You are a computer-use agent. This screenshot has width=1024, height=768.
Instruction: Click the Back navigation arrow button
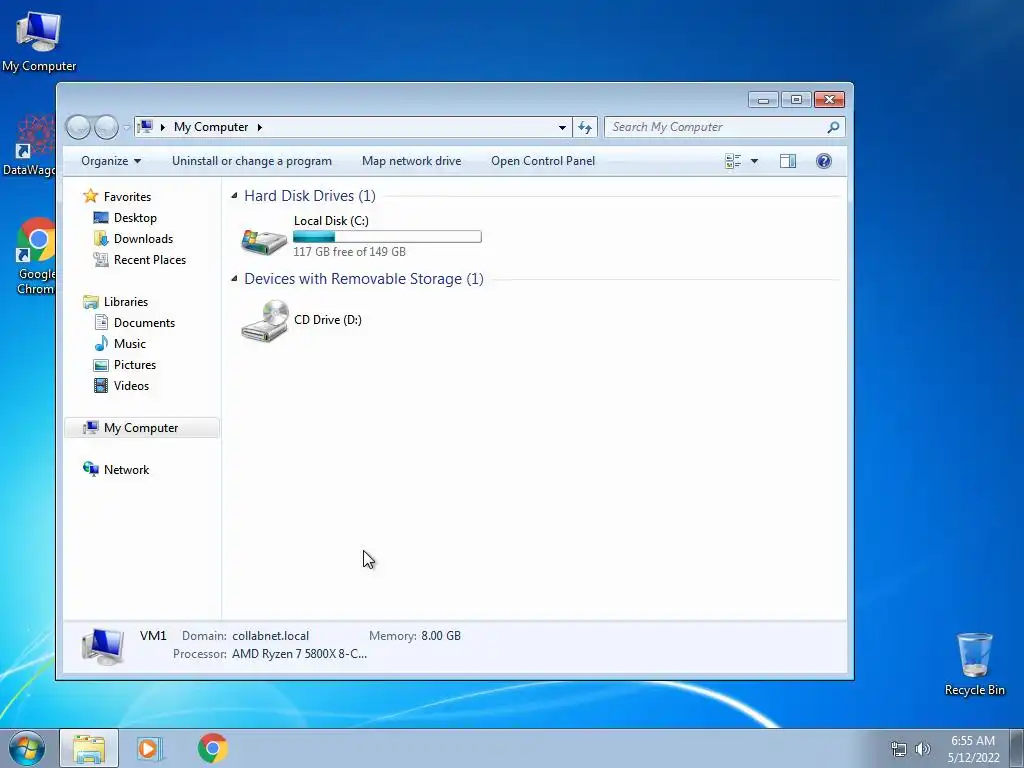[78, 127]
